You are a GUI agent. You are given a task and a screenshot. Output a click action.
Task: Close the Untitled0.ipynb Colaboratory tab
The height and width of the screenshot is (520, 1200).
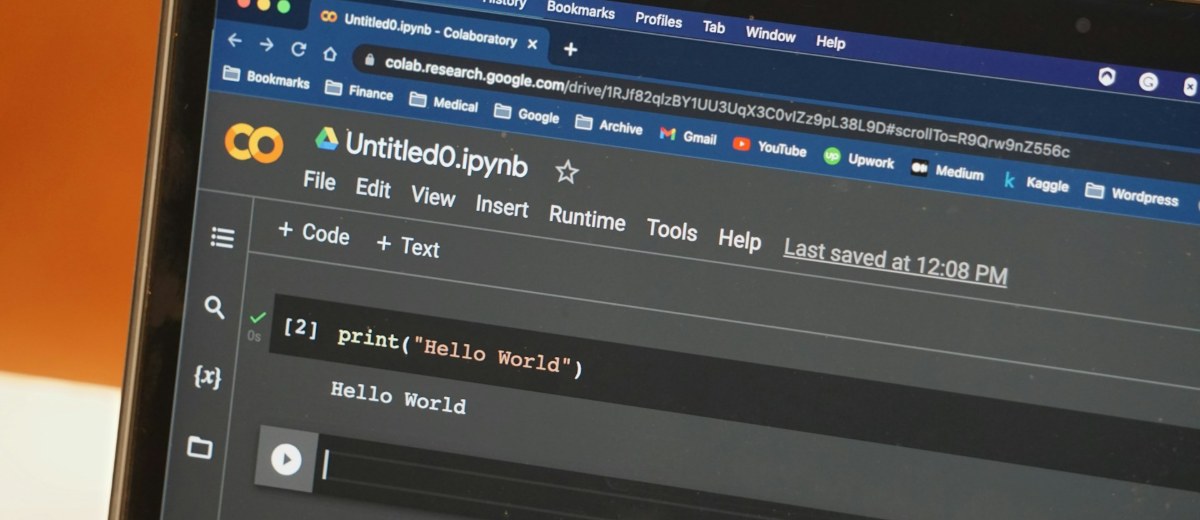[x=532, y=43]
